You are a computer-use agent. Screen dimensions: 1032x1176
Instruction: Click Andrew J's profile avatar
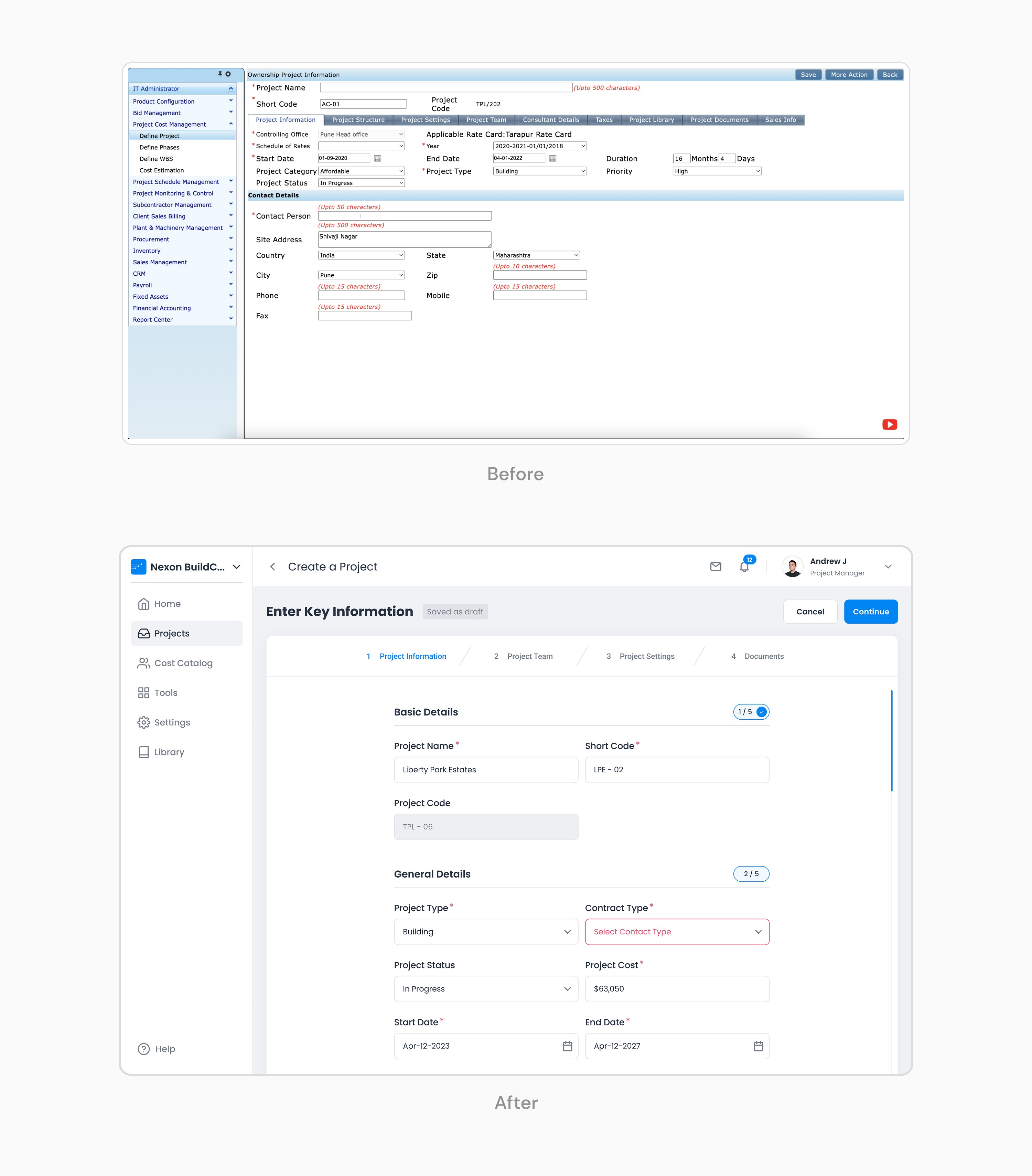tap(793, 567)
